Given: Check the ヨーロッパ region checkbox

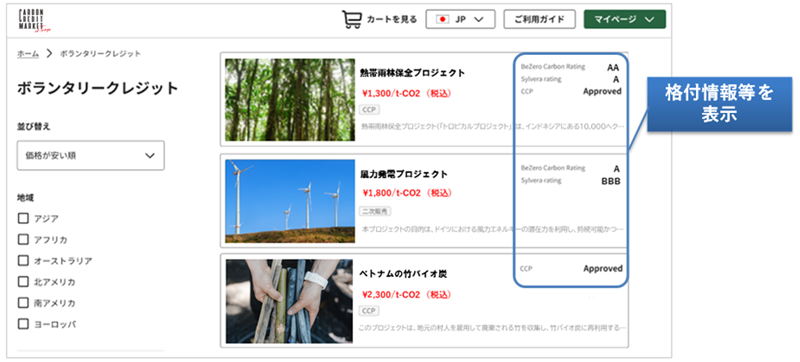Looking at the screenshot, I should 23,324.
